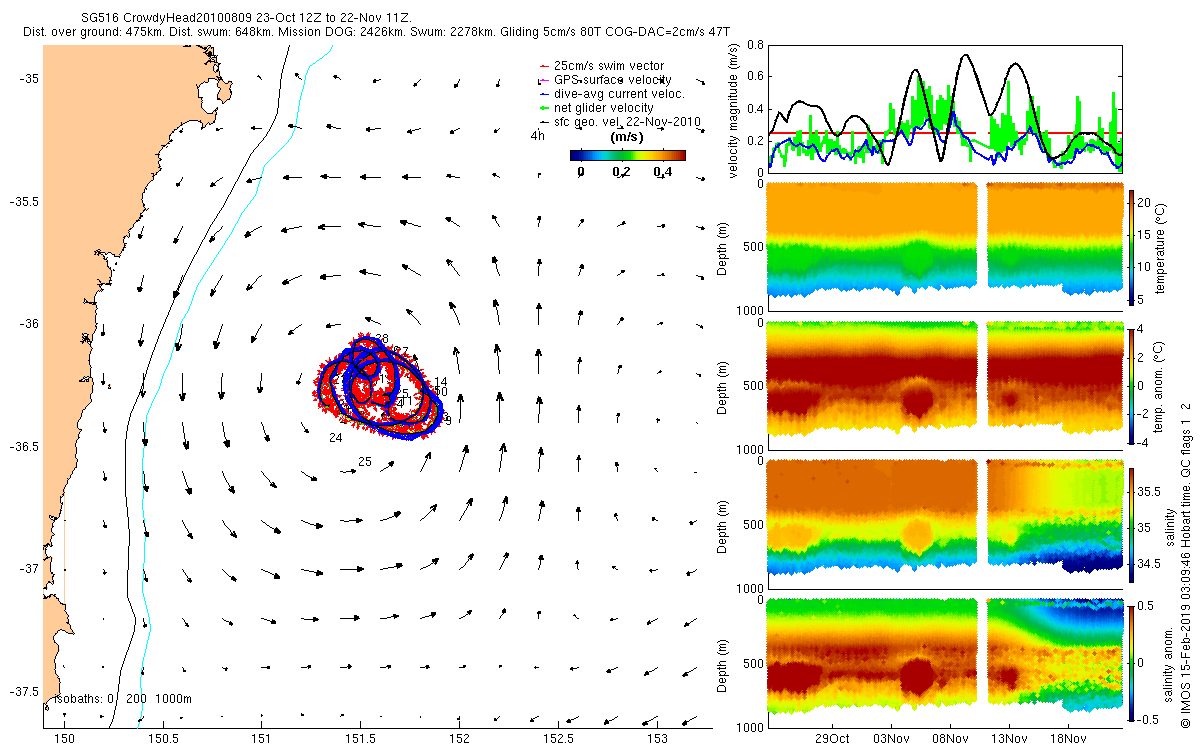This screenshot has height=750, width=1200.
Task: Click the 13Nov date tick label
Action: pos(1008,739)
